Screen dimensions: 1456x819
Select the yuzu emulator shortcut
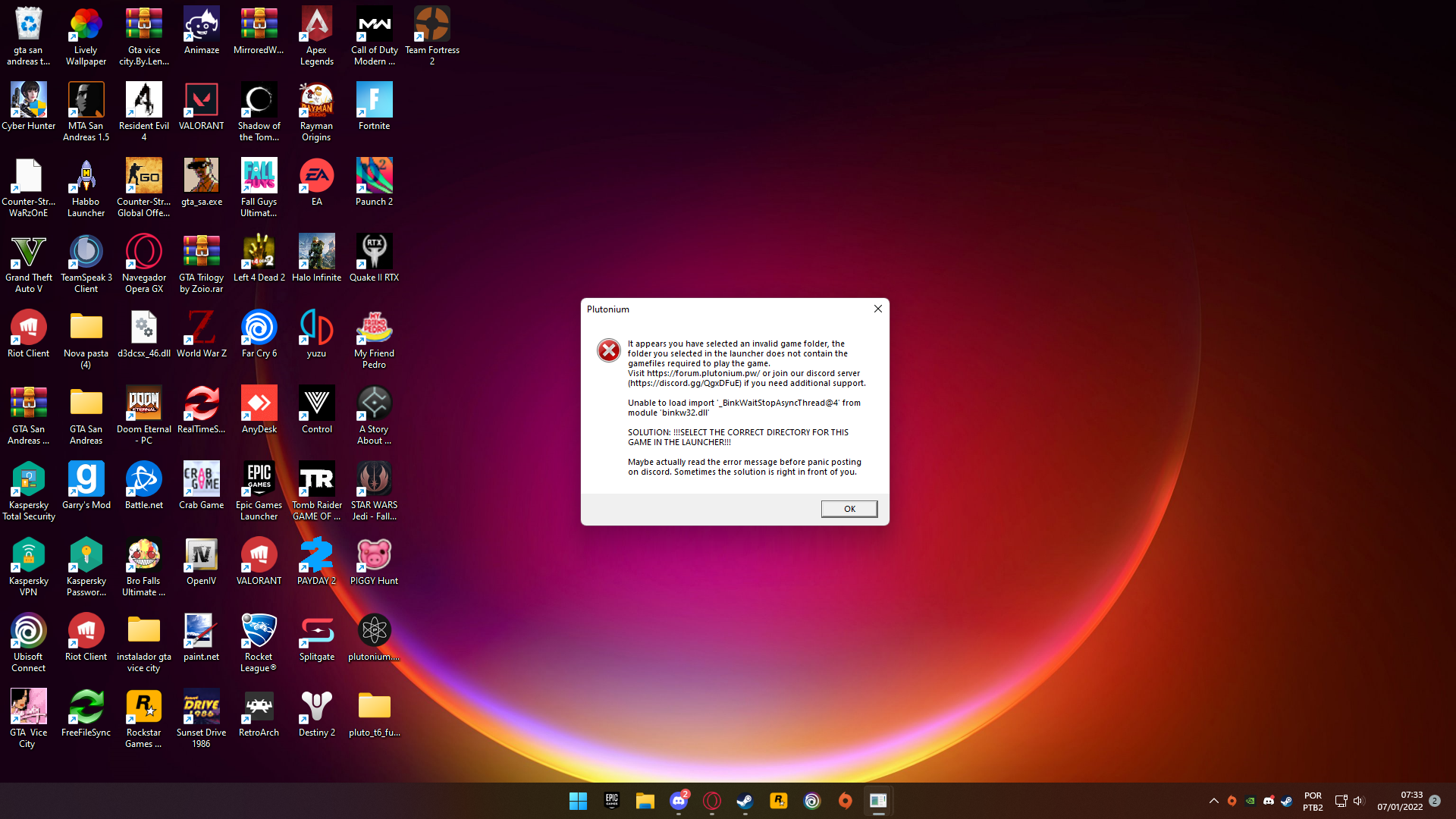[317, 334]
